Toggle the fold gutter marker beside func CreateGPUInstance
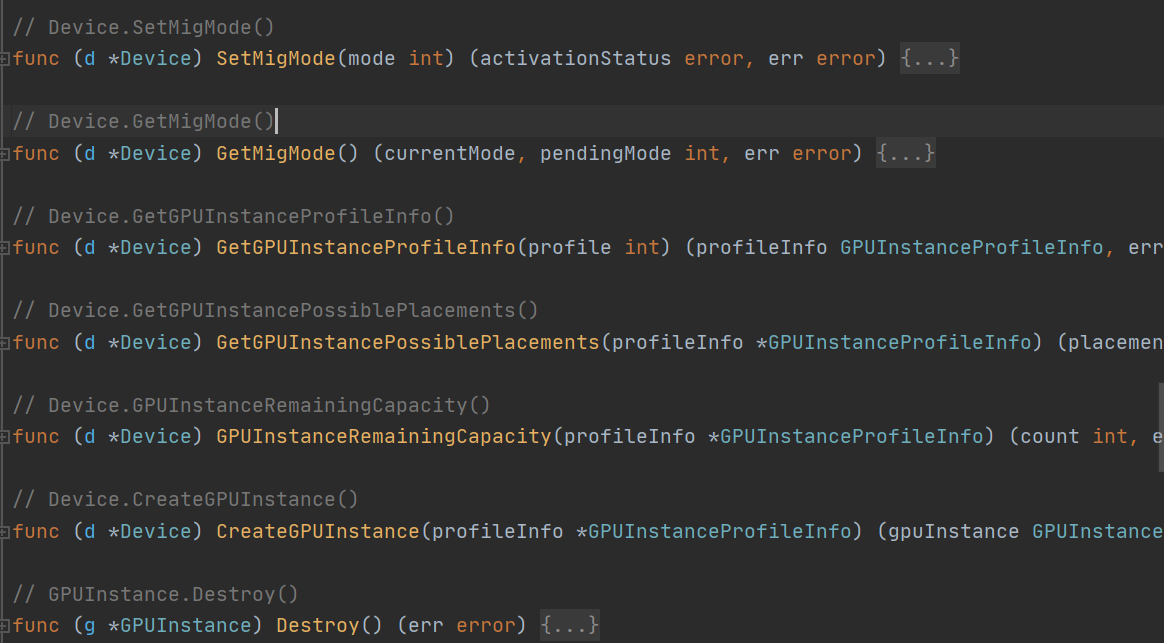Screen dimensions: 1164x643 pos(4,532)
